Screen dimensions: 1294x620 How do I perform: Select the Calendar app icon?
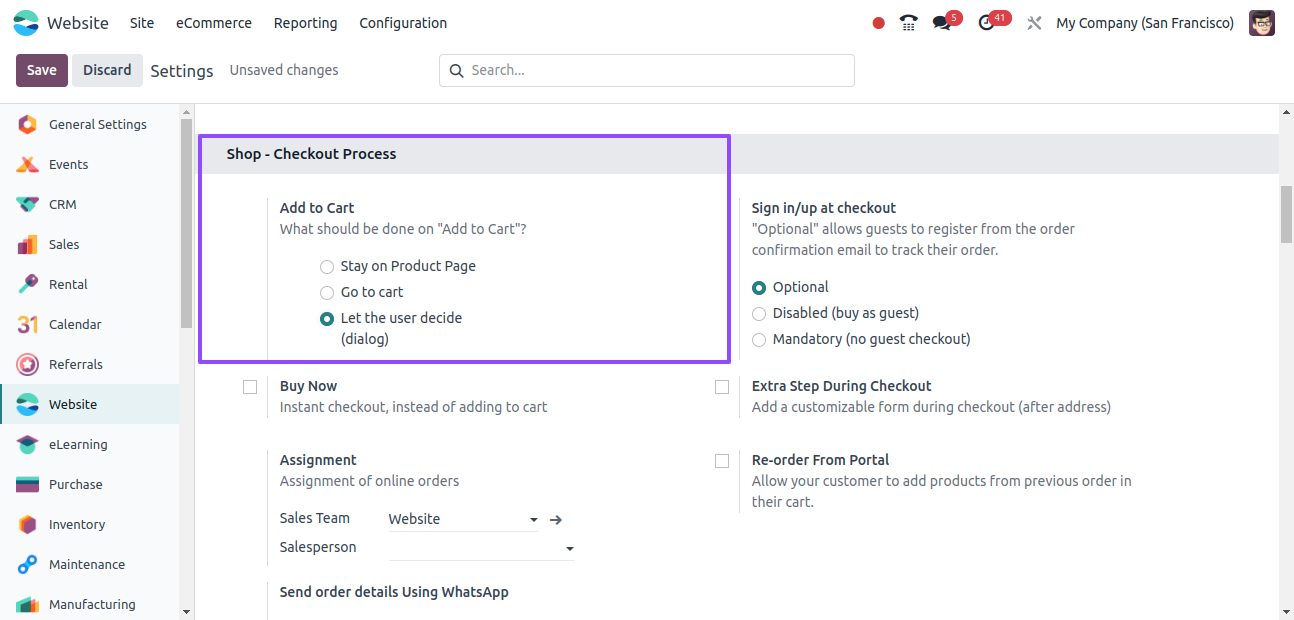[x=28, y=324]
